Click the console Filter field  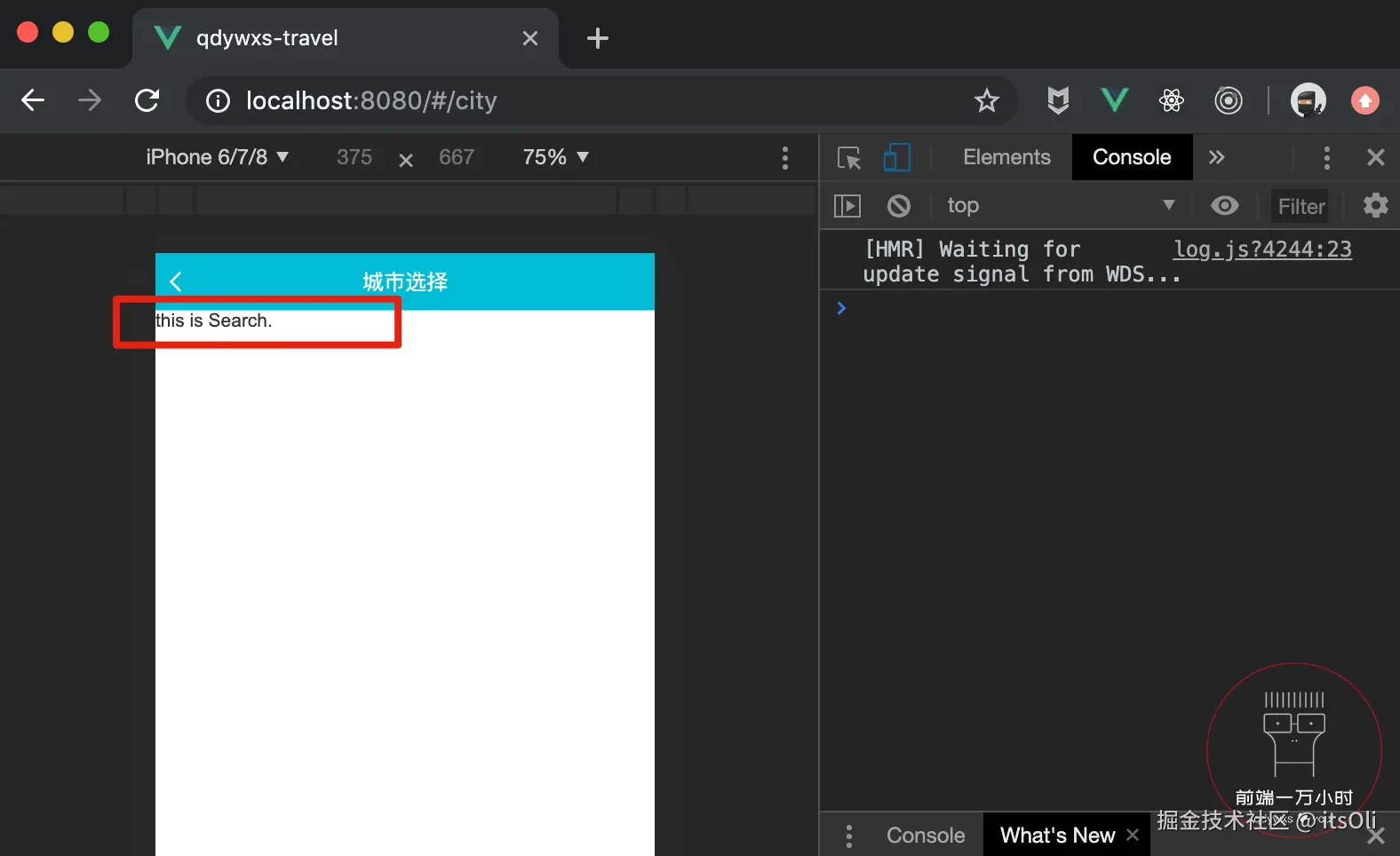point(1301,206)
